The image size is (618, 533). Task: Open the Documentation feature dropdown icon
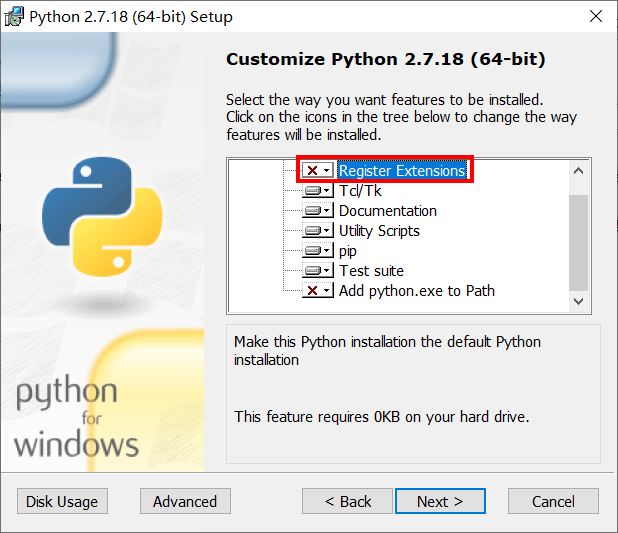318,211
